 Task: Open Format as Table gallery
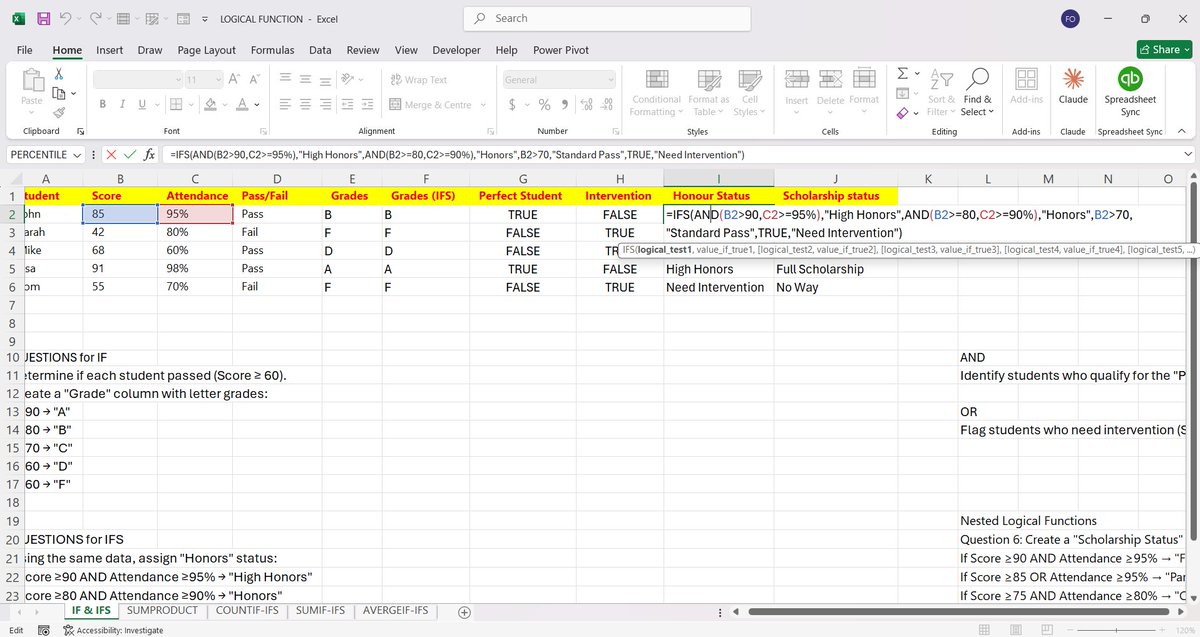point(708,93)
